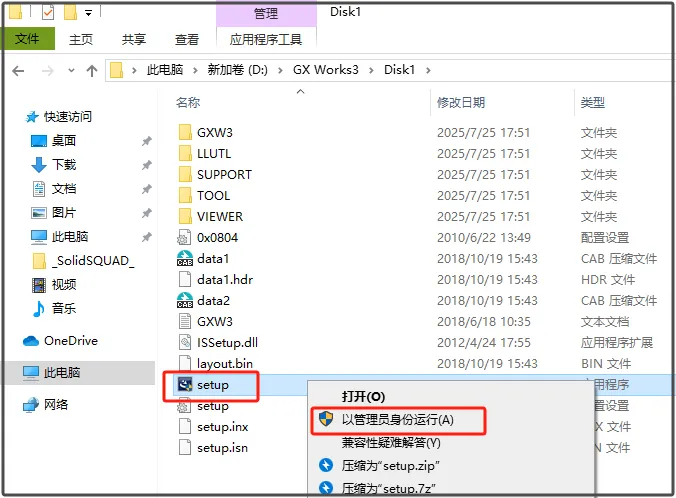Click the setup configuration settings icon

click(185, 406)
